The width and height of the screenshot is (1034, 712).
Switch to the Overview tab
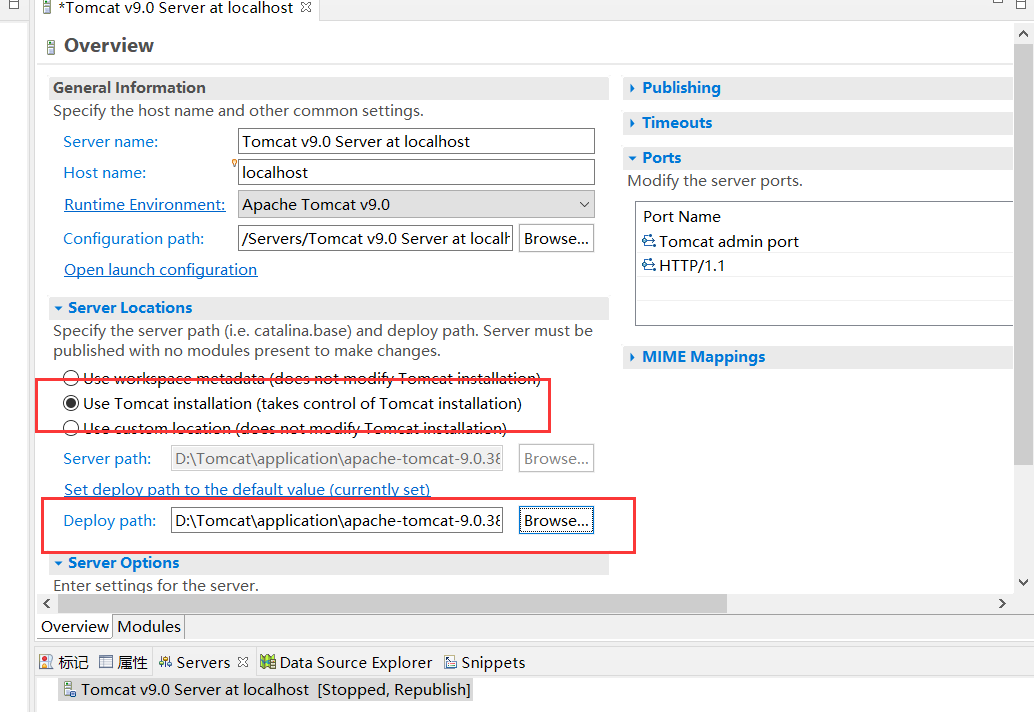tap(75, 626)
